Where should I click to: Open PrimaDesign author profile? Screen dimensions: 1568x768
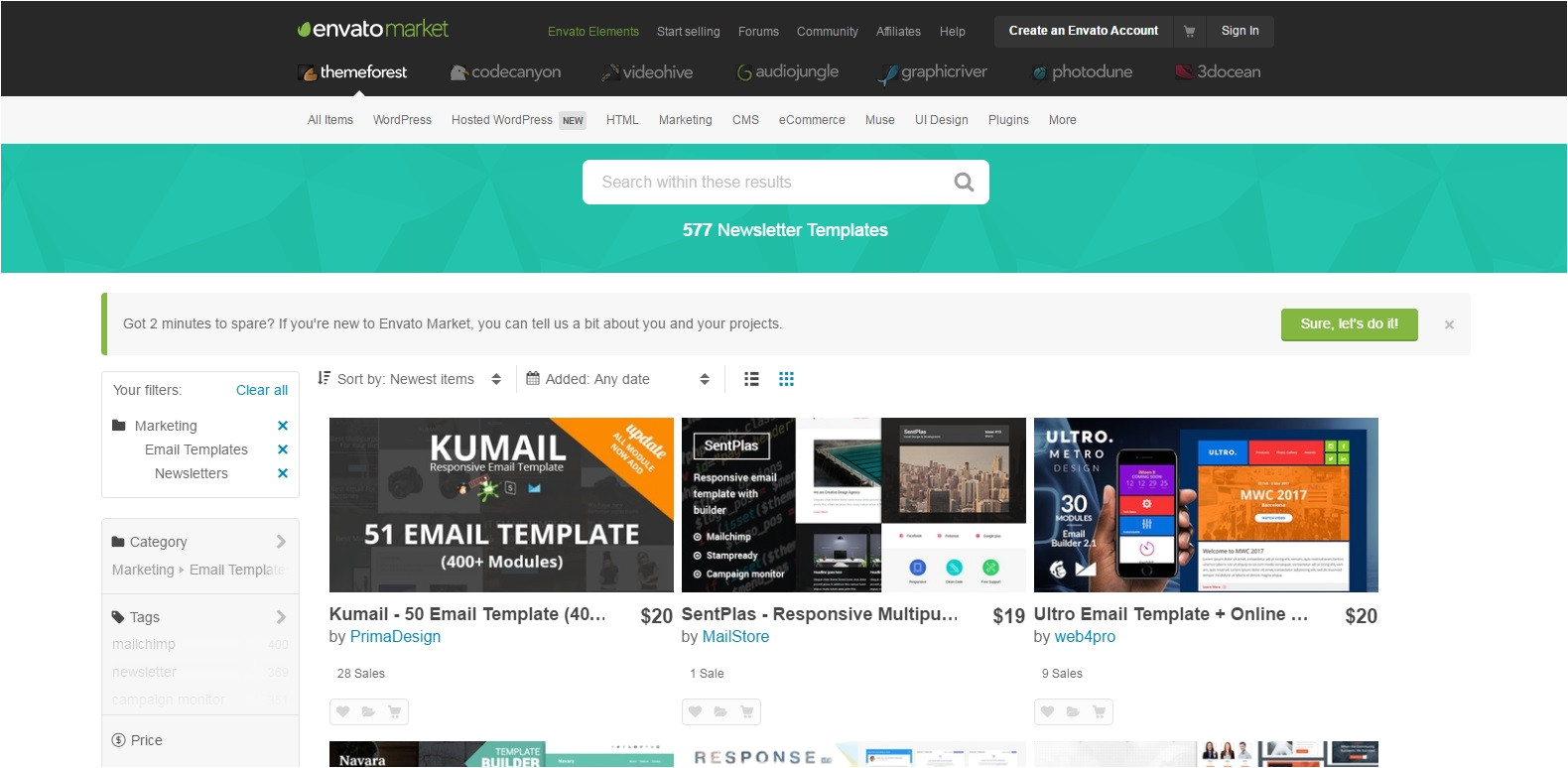pos(395,637)
